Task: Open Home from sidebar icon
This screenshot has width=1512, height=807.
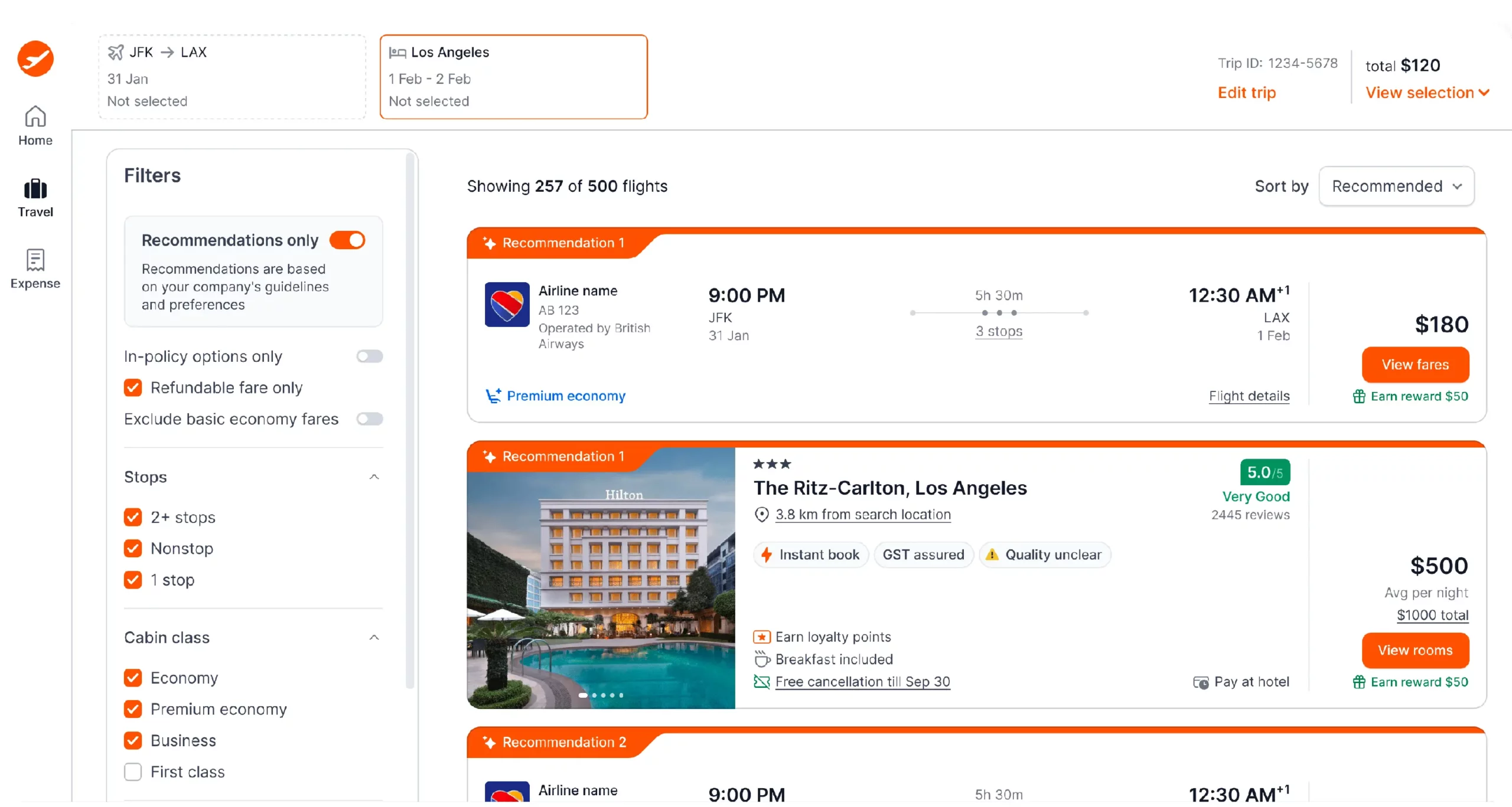Action: point(35,117)
